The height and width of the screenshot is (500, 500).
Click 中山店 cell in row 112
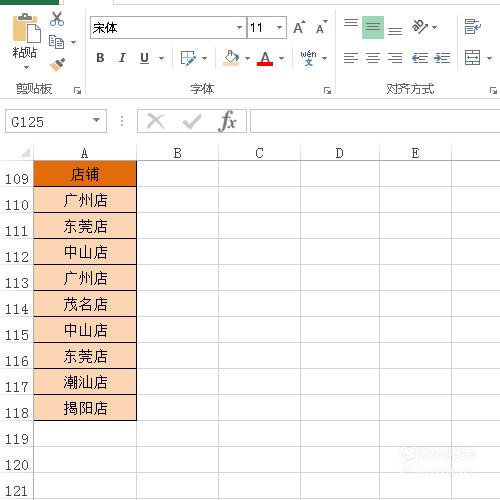(x=85, y=252)
